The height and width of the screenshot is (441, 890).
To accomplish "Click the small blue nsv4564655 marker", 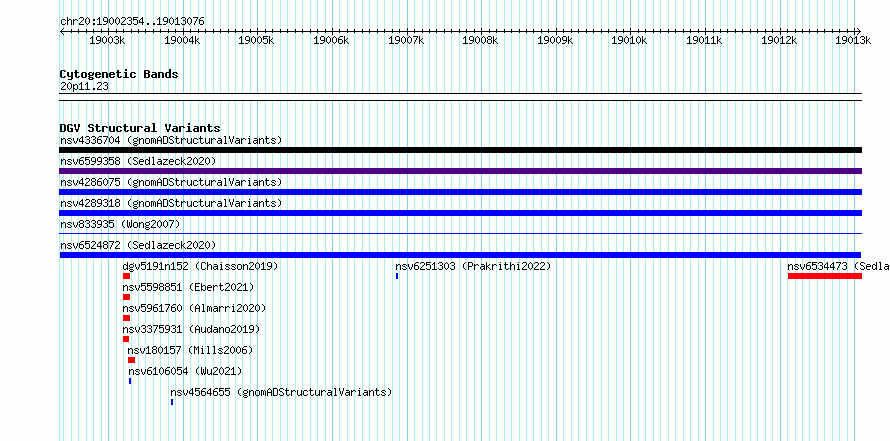I will [x=172, y=402].
